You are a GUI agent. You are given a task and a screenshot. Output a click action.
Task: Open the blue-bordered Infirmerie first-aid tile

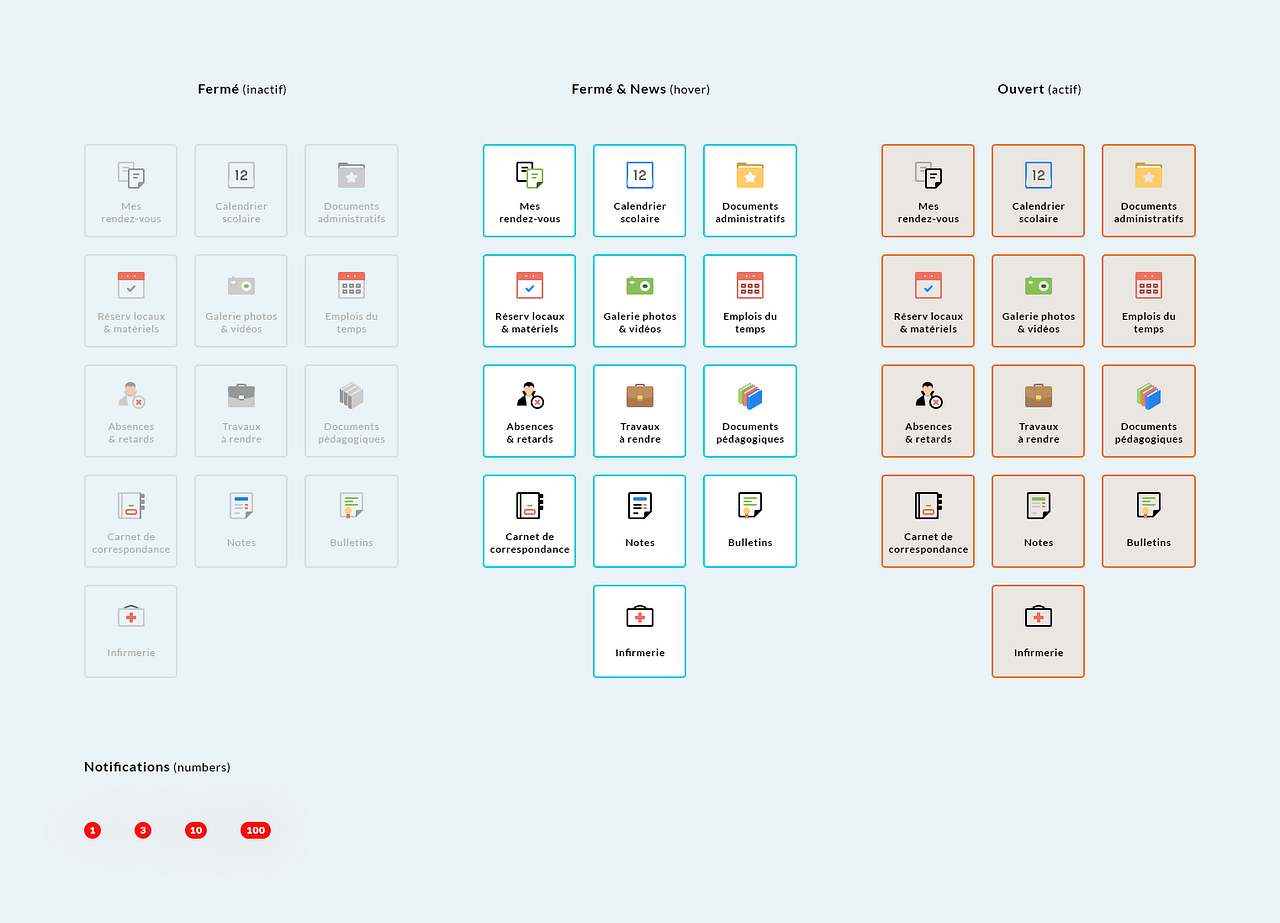point(639,631)
